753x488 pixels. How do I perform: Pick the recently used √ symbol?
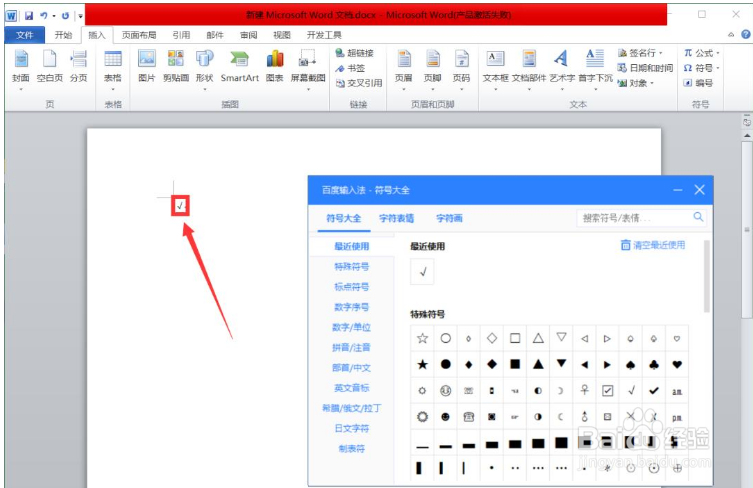(422, 272)
